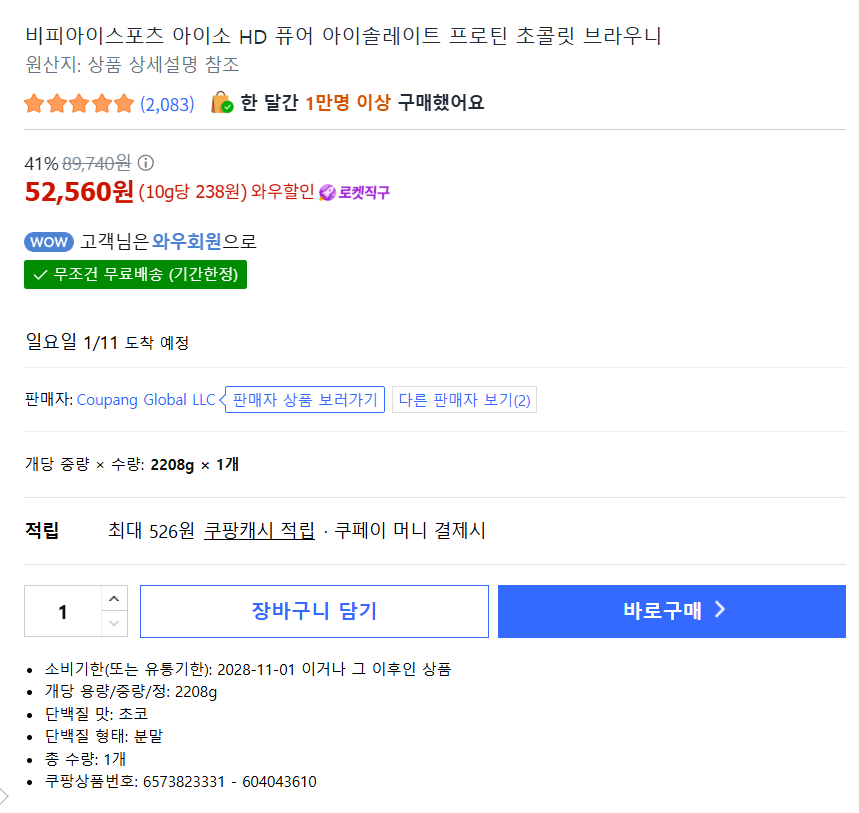The height and width of the screenshot is (813, 859).
Task: Click the green 무조건 무료배송 badge
Action: pyautogui.click(x=136, y=275)
